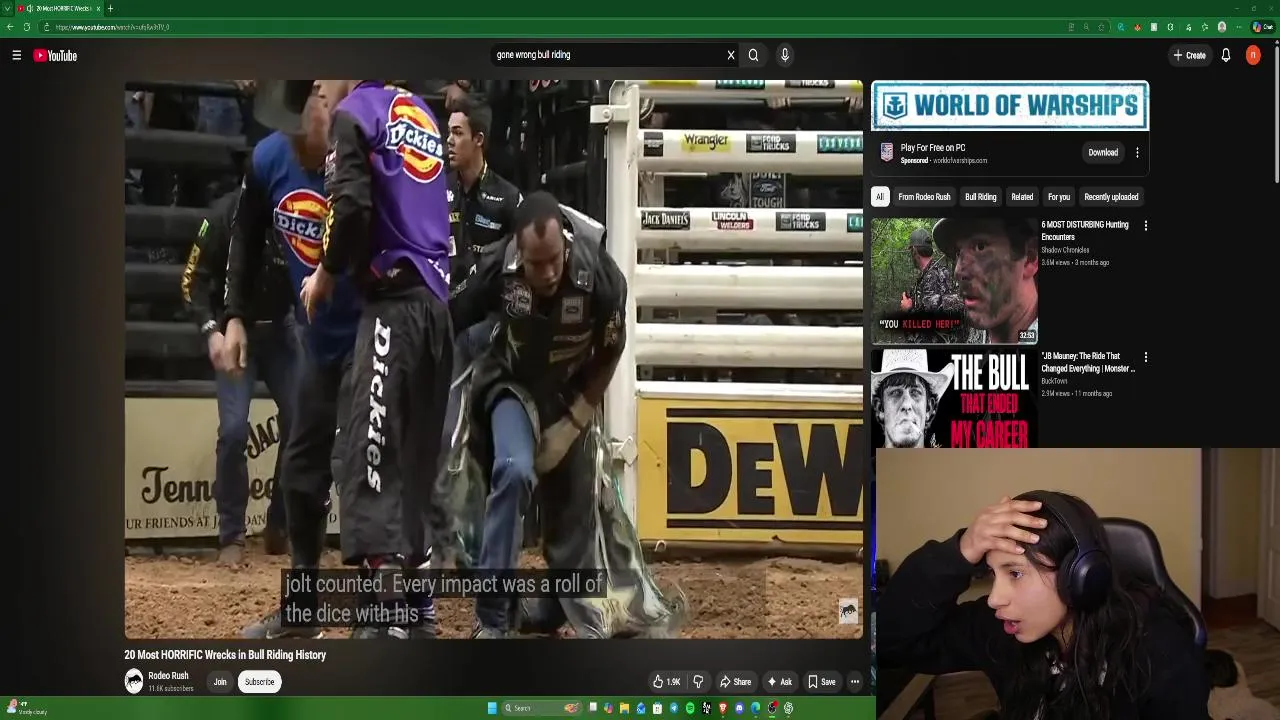This screenshot has width=1280, height=720.
Task: Open YouTube notifications bell
Action: pyautogui.click(x=1226, y=55)
